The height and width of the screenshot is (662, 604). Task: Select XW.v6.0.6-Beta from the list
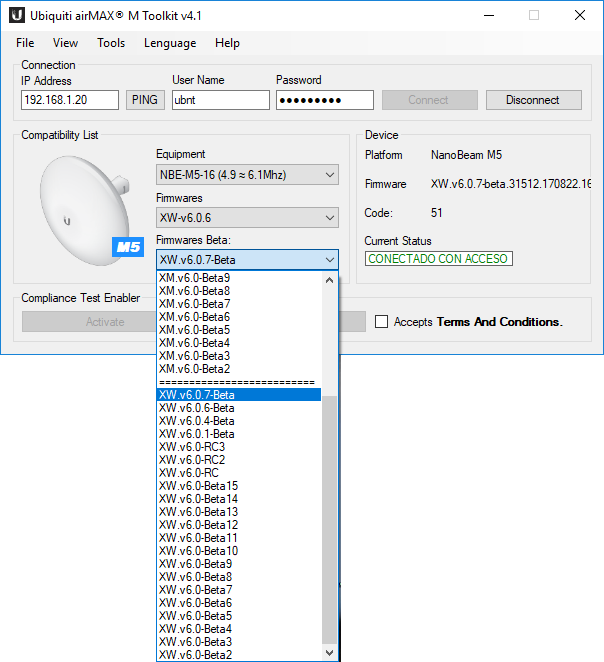coord(239,408)
